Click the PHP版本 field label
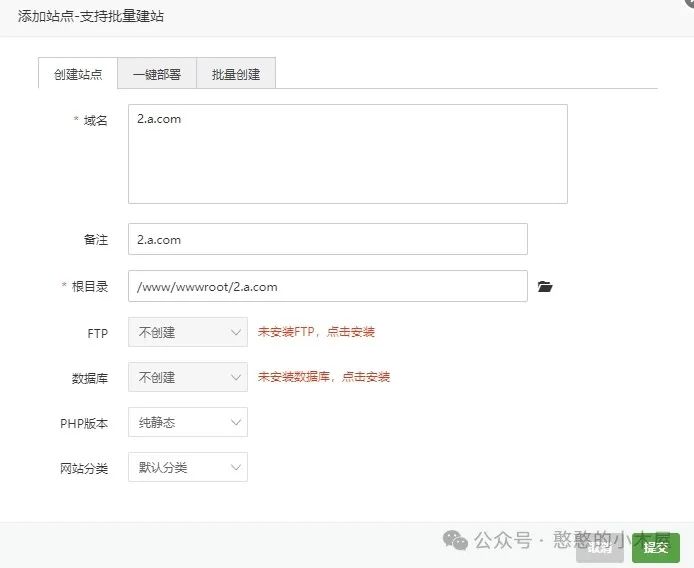694x568 pixels. 84,423
